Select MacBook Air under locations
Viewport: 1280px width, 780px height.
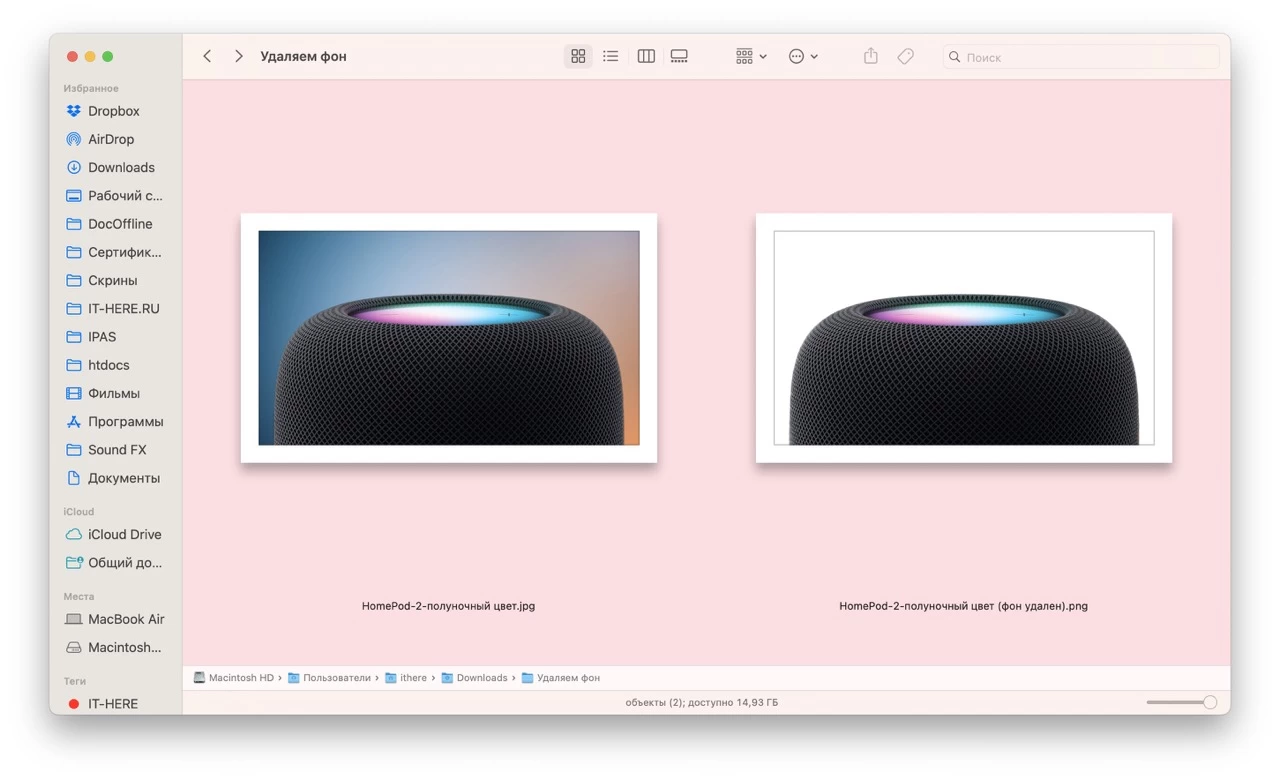click(126, 619)
